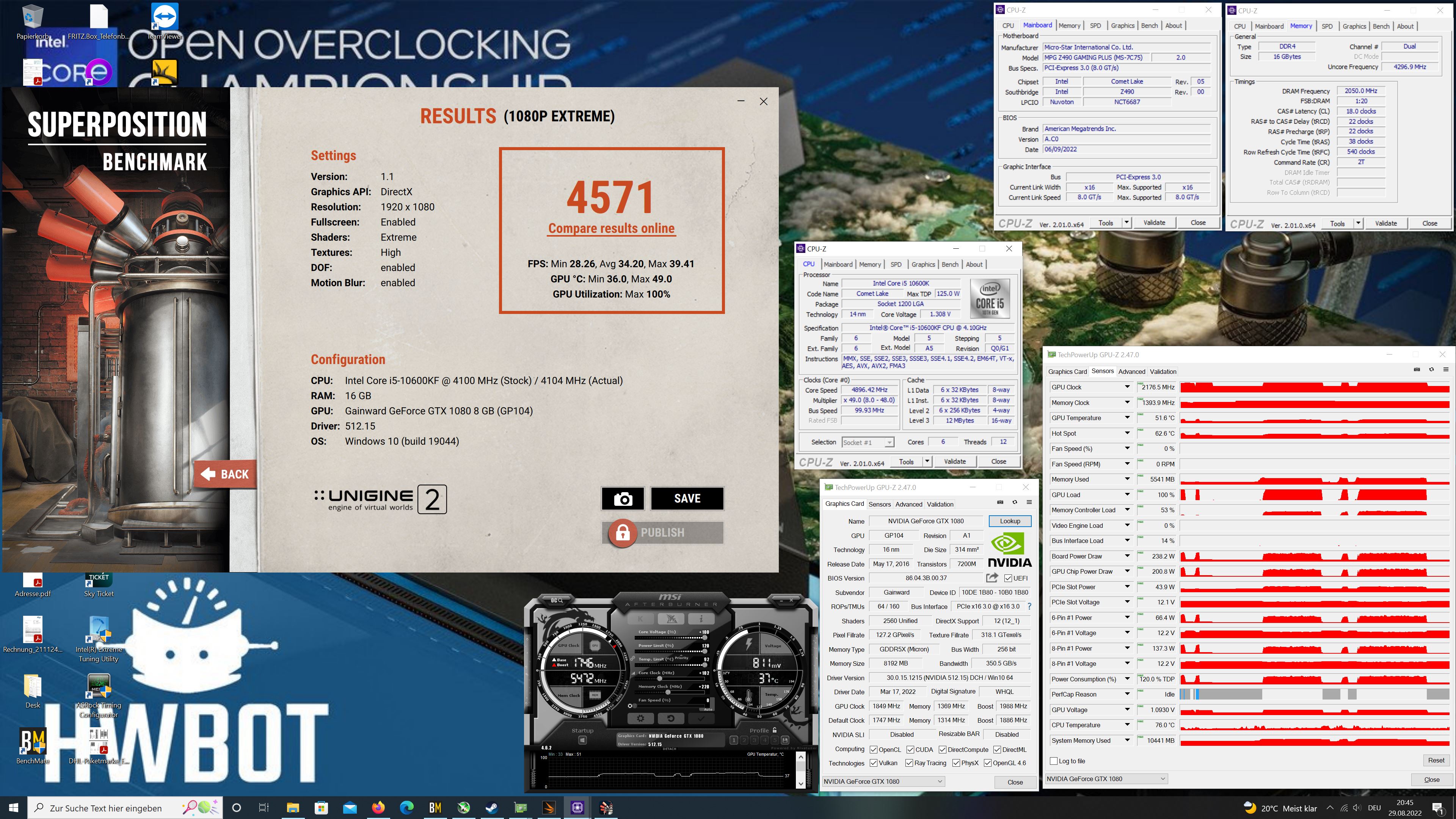
Task: Toggle the Ray Tracing checkbox
Action: coord(909,763)
